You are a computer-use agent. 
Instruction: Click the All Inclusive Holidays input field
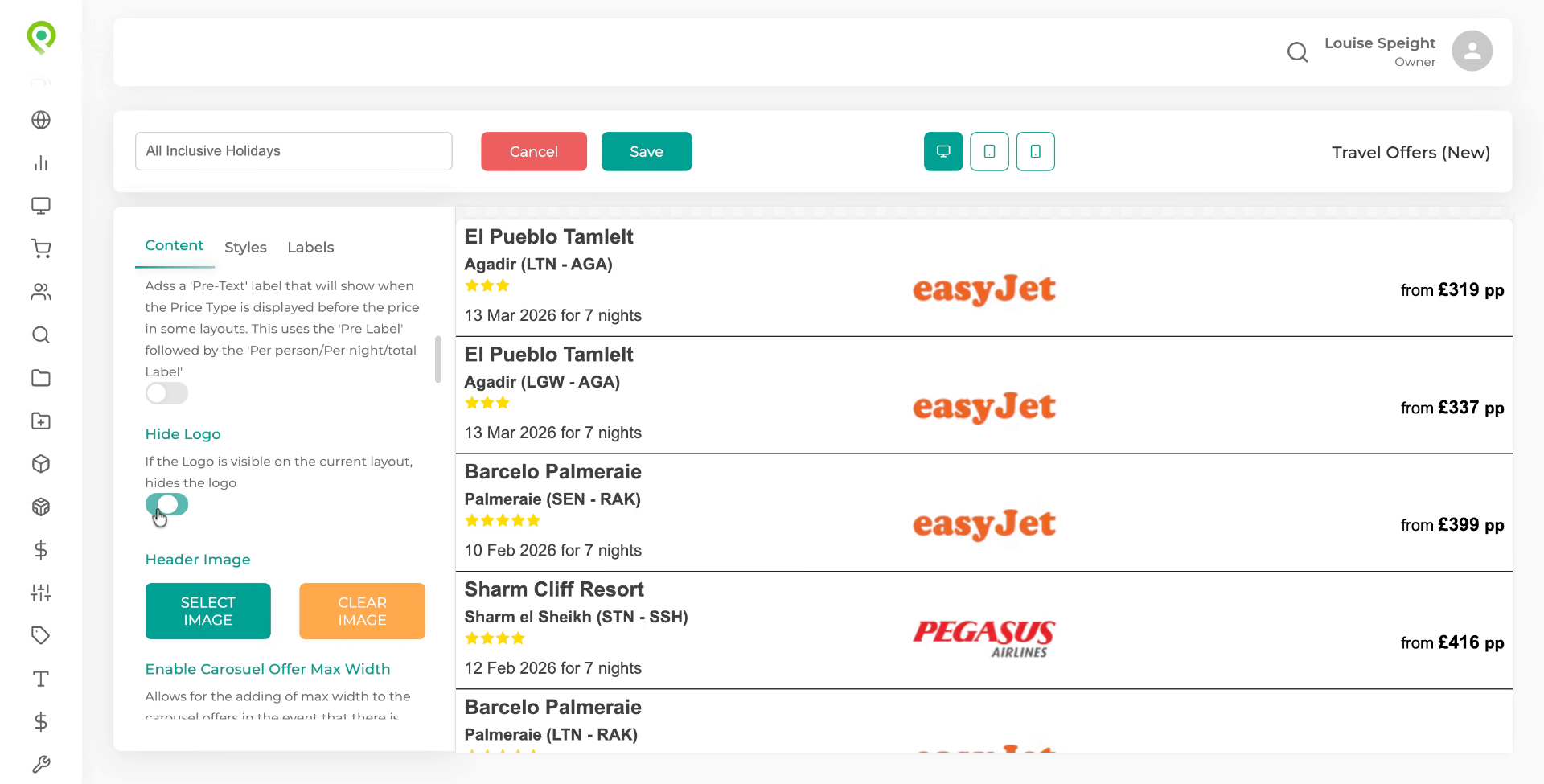[294, 151]
